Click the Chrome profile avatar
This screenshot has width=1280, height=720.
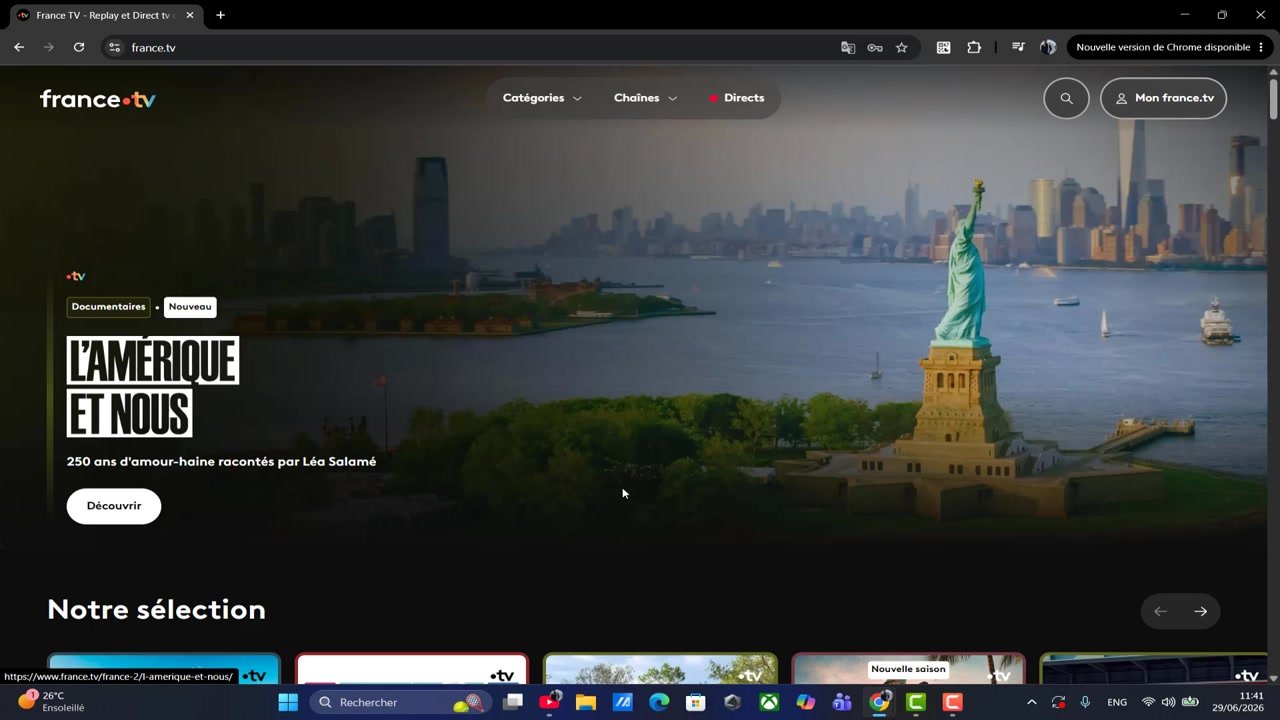pyautogui.click(x=1048, y=47)
